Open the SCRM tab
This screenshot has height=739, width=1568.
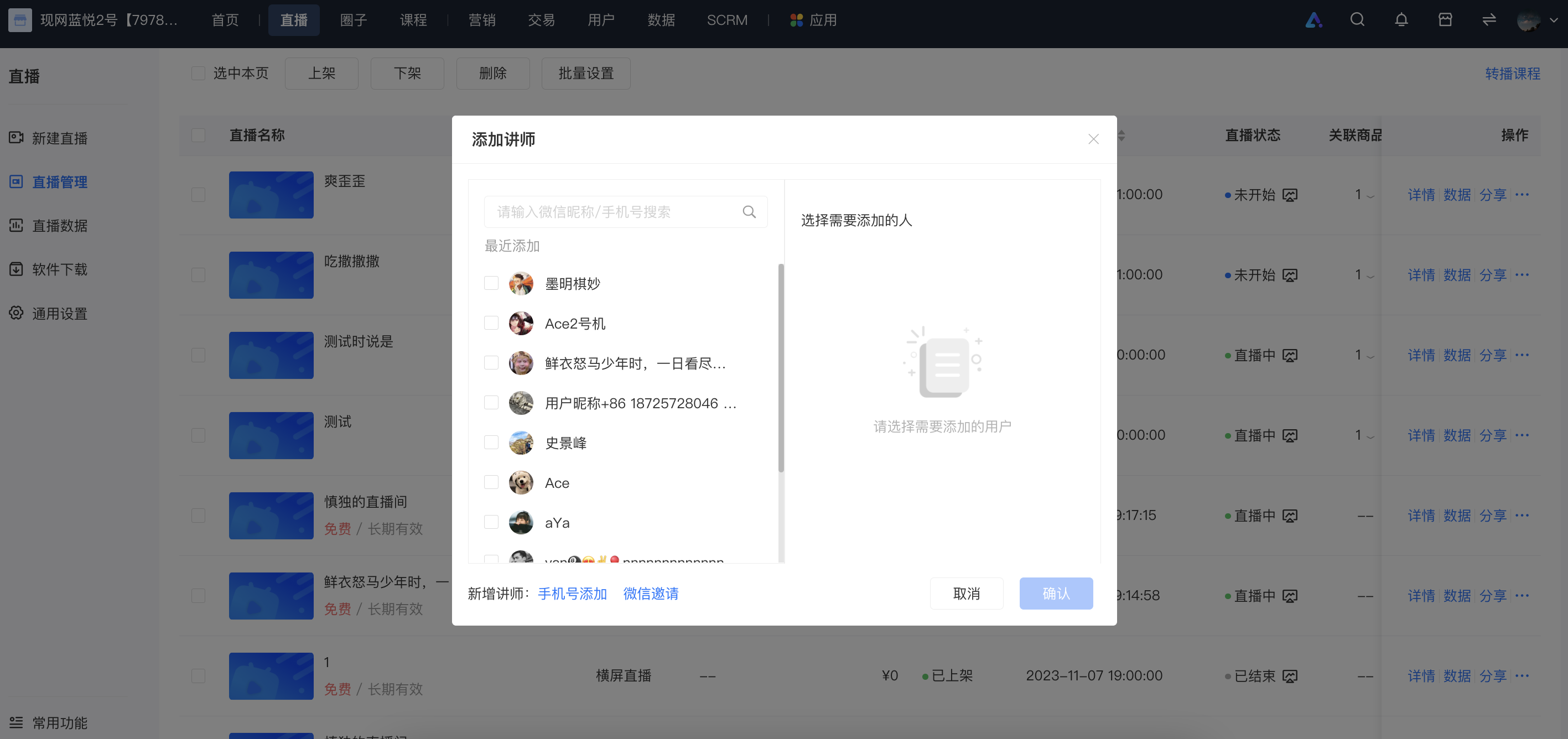(727, 20)
